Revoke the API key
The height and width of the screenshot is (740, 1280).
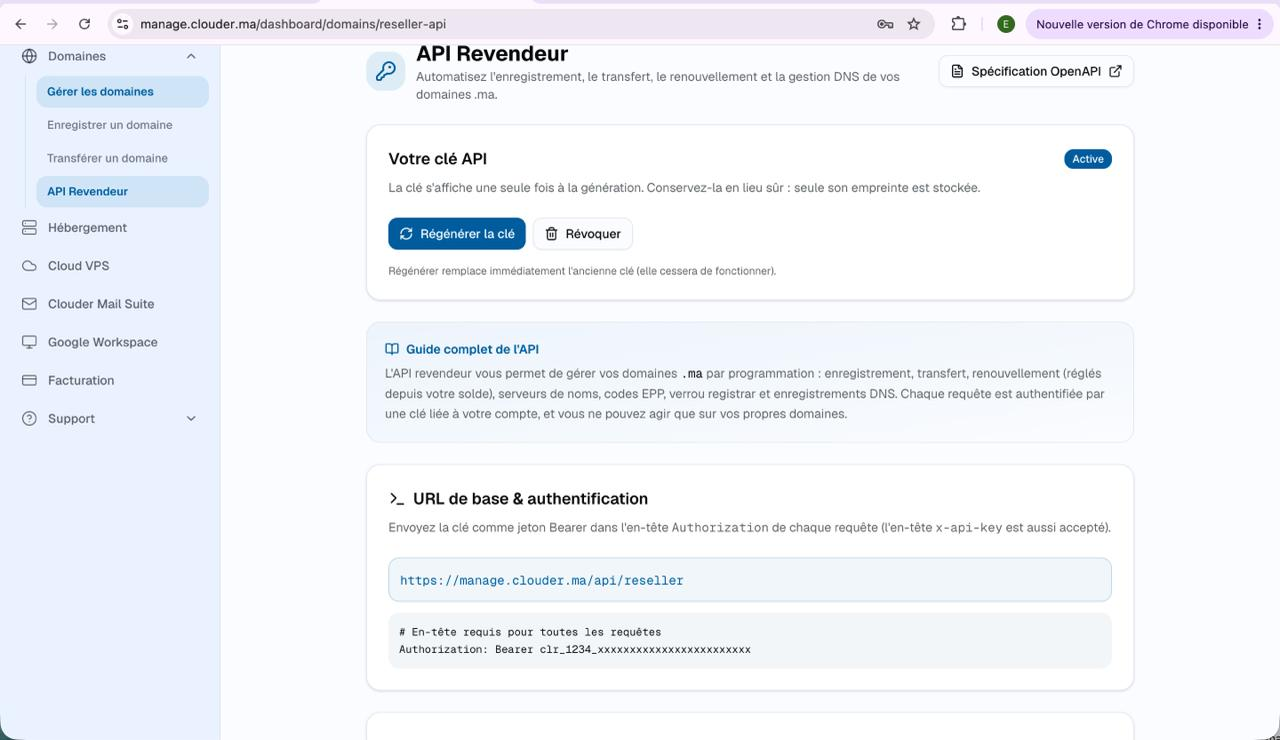[x=583, y=234]
